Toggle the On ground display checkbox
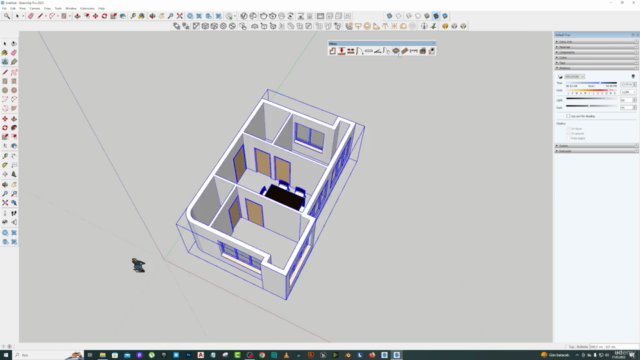Viewport: 640px width, 360px height. point(568,133)
